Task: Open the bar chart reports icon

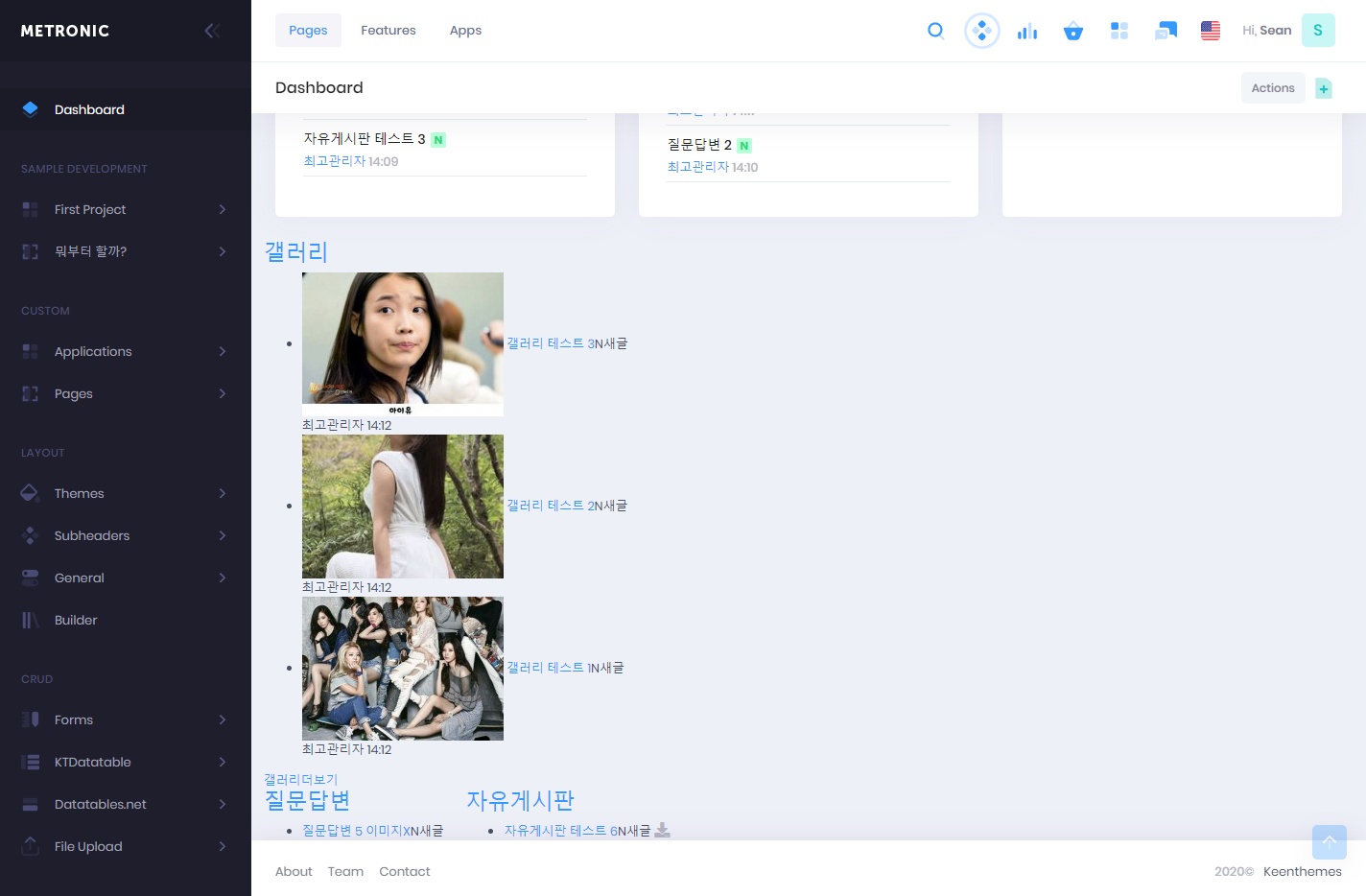Action: click(1027, 31)
